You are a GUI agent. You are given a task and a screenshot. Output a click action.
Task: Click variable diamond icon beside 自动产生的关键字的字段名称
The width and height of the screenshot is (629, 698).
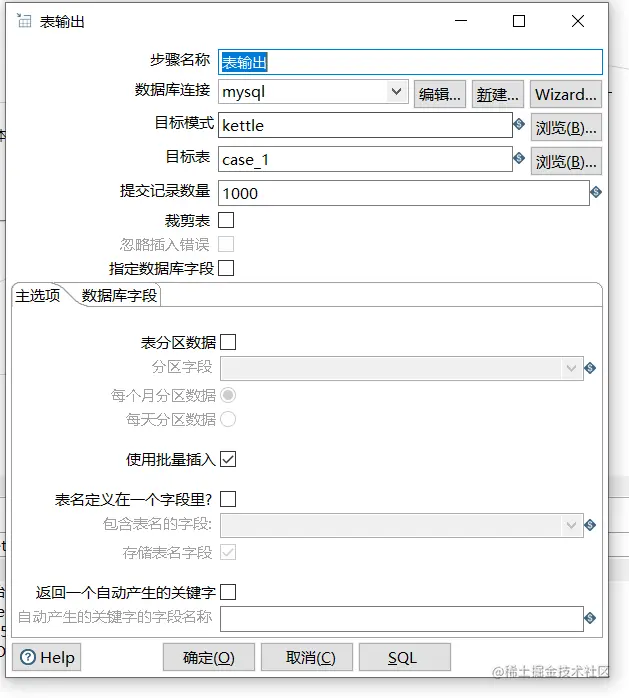click(590, 618)
